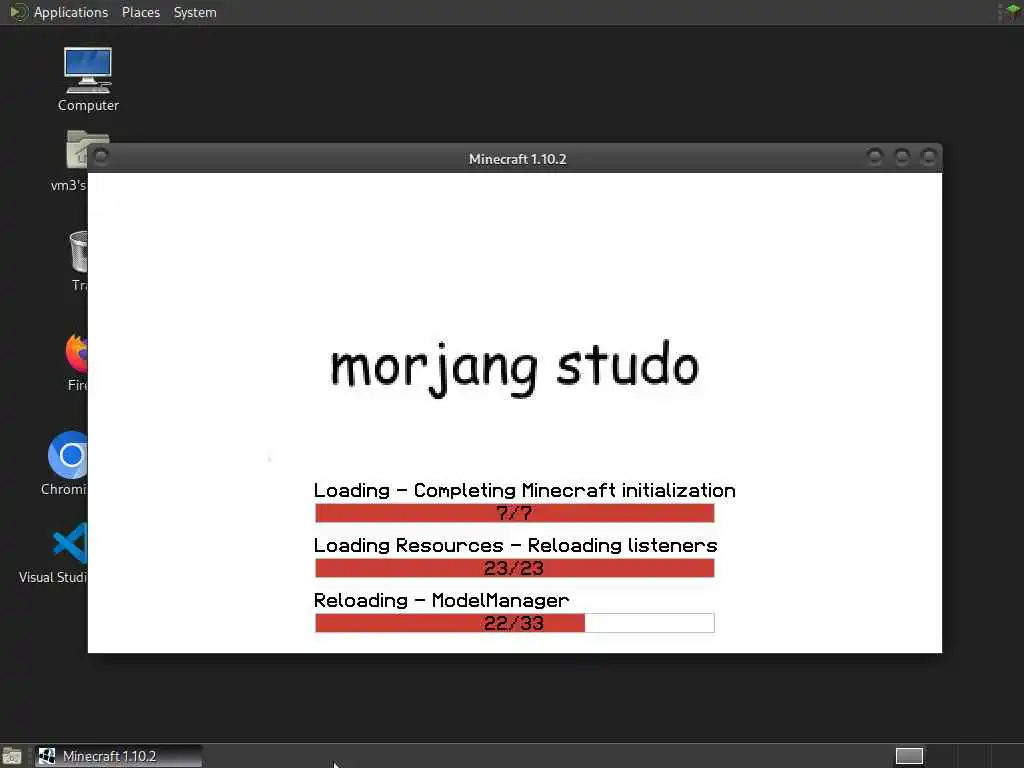
Task: Open the System menu
Action: pos(195,12)
